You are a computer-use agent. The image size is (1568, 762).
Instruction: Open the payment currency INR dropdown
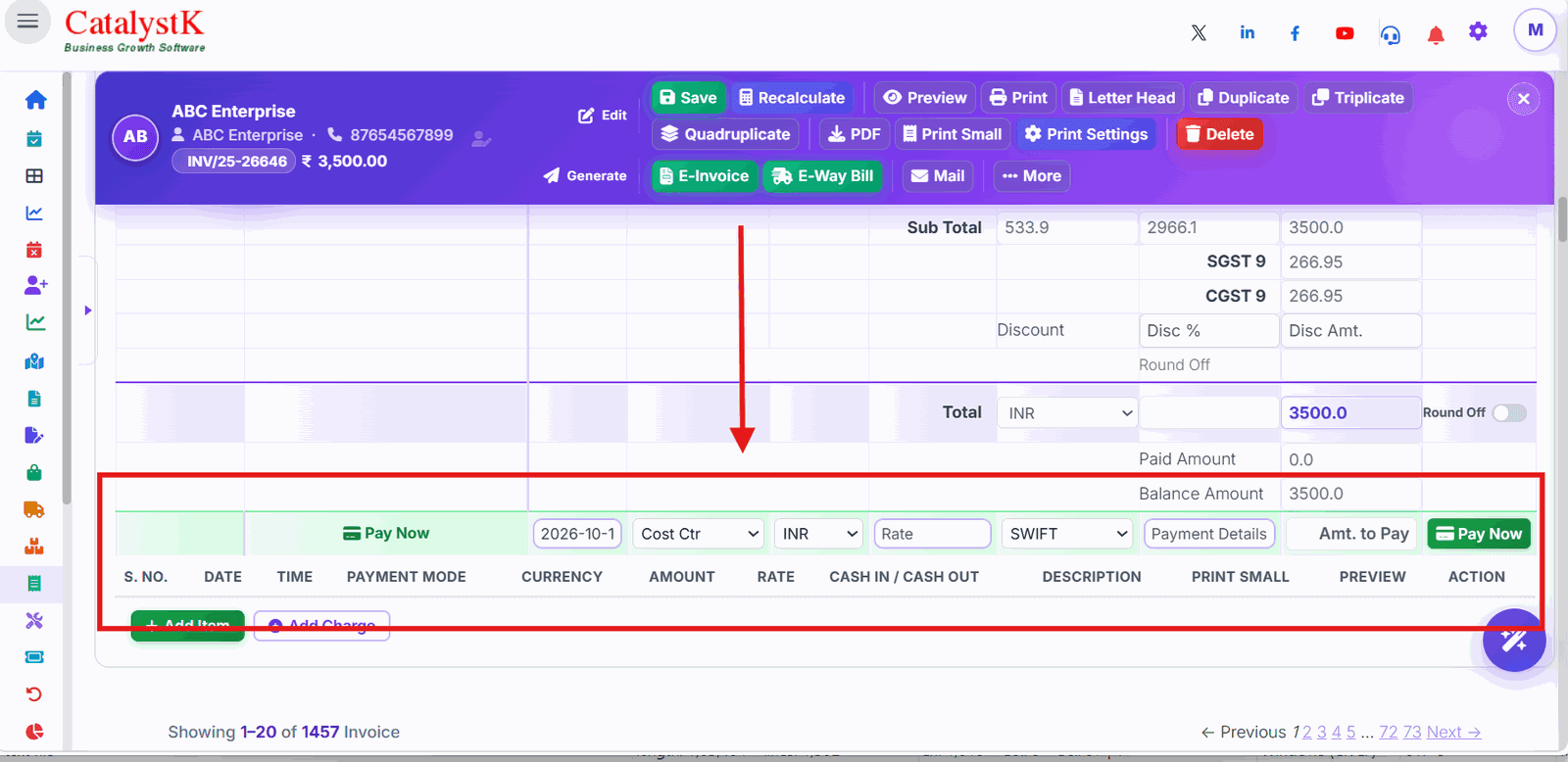818,534
